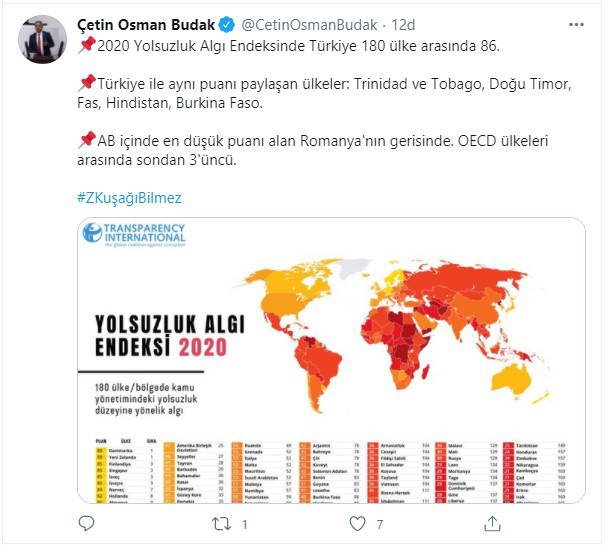This screenshot has width=605, height=545.
Task: Open the #ZKuşağıBilmez hashtag
Action: (x=128, y=197)
